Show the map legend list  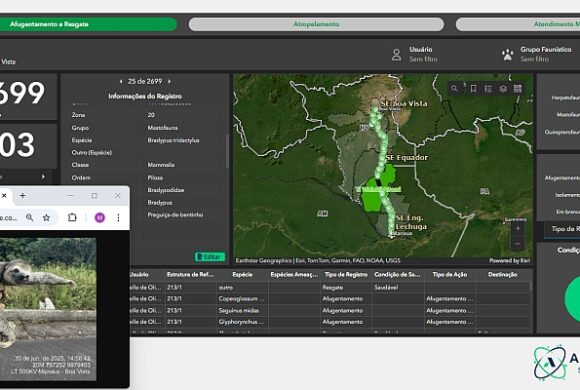[488, 89]
